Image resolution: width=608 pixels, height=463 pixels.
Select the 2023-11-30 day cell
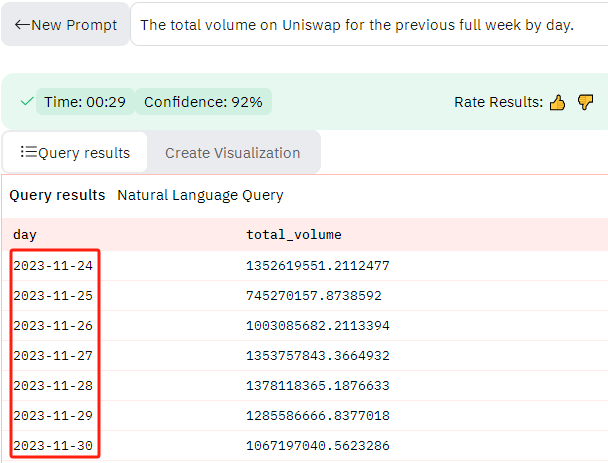pyautogui.click(x=53, y=445)
